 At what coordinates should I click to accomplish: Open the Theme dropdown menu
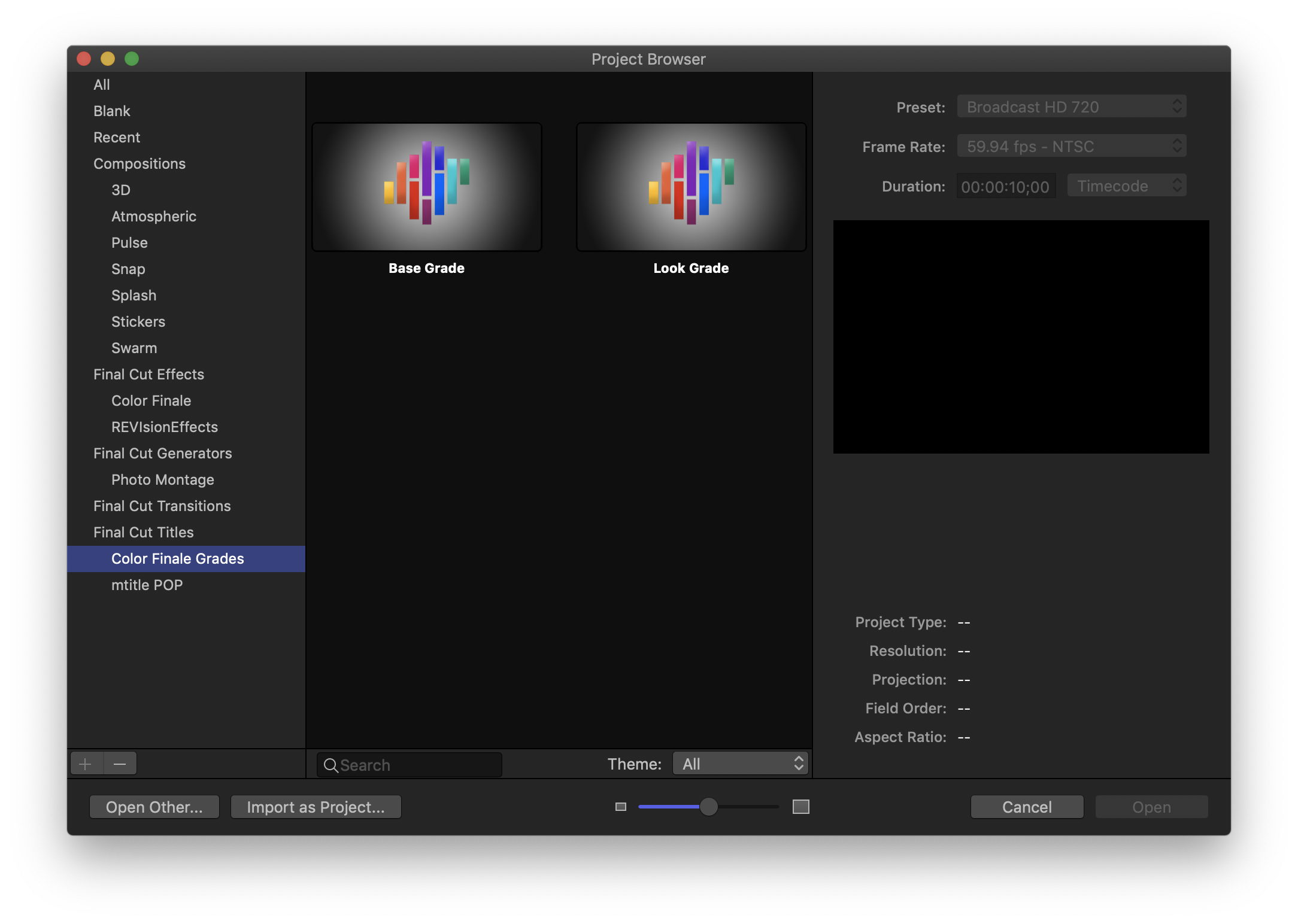click(x=741, y=764)
